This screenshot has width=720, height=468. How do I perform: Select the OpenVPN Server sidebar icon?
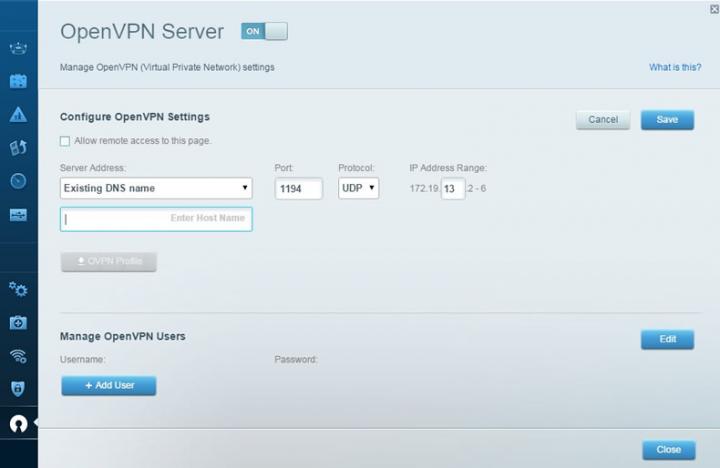tap(18, 423)
